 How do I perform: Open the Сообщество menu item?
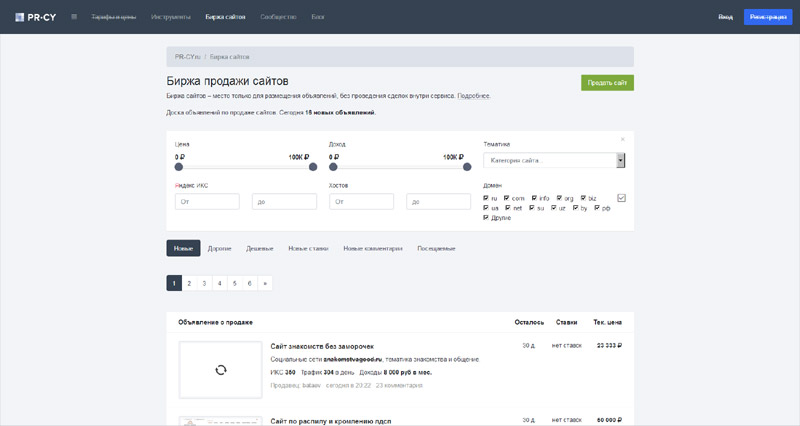[278, 17]
